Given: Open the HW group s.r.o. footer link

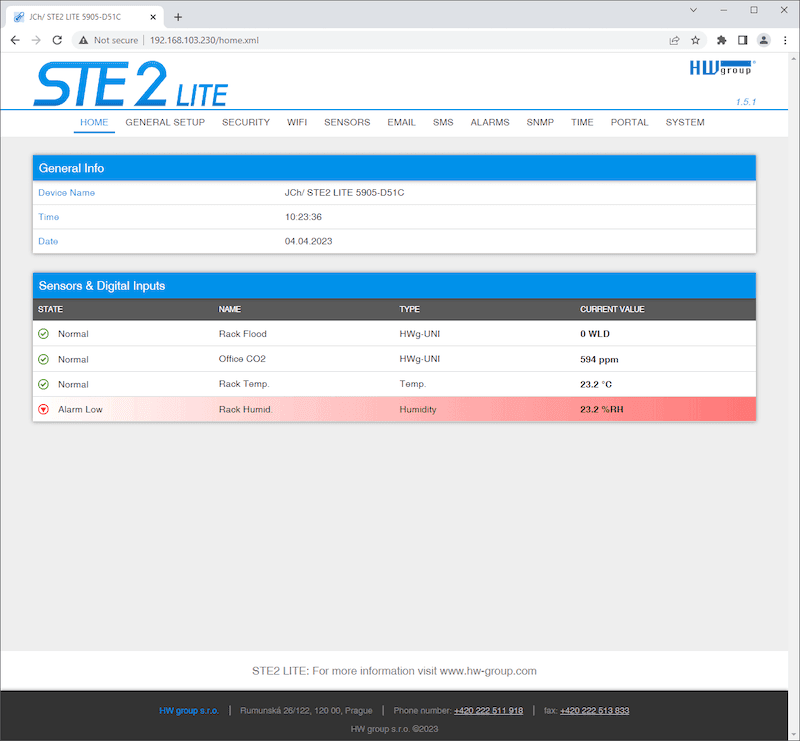Looking at the screenshot, I should 189,711.
